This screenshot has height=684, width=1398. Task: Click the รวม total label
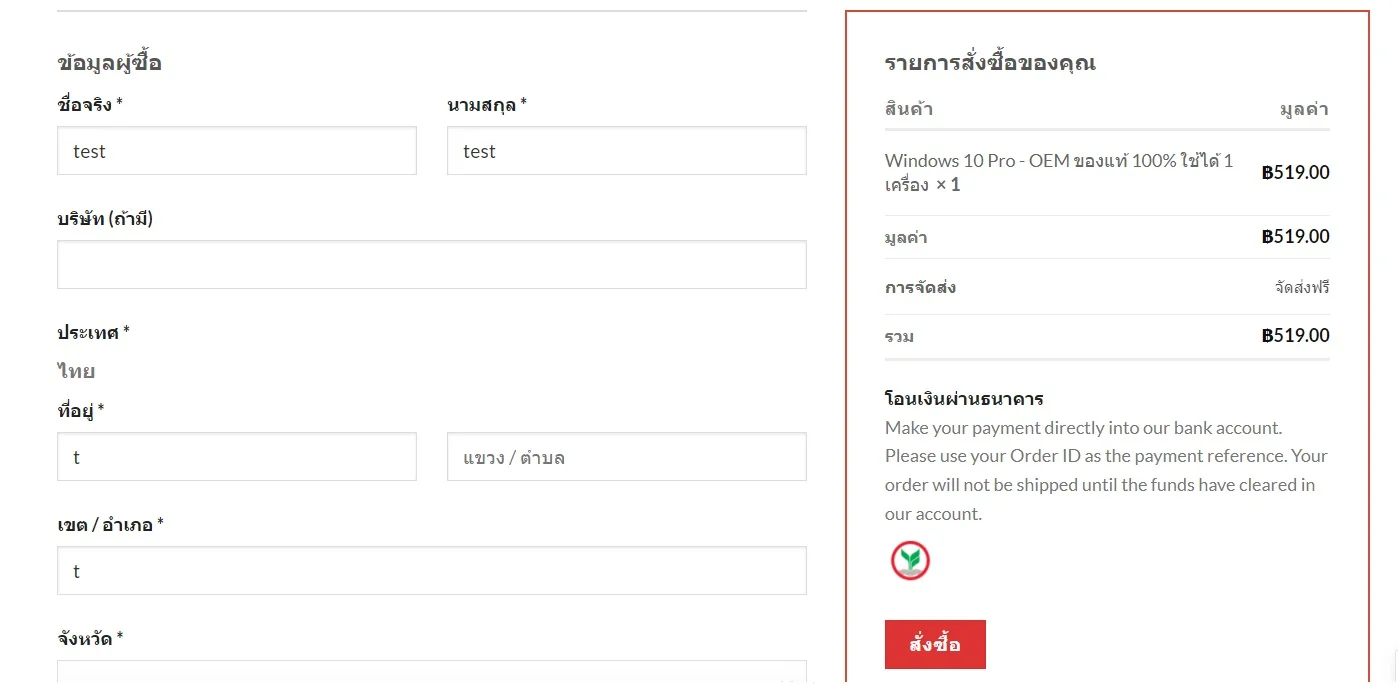900,336
